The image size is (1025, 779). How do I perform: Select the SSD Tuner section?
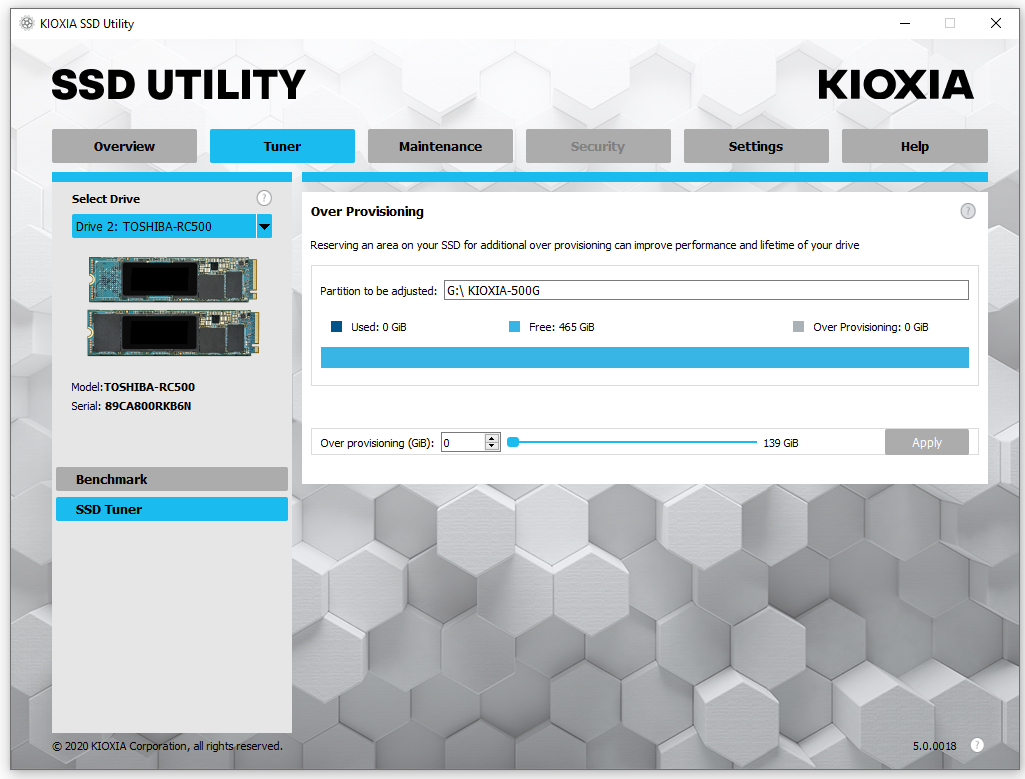coord(172,509)
